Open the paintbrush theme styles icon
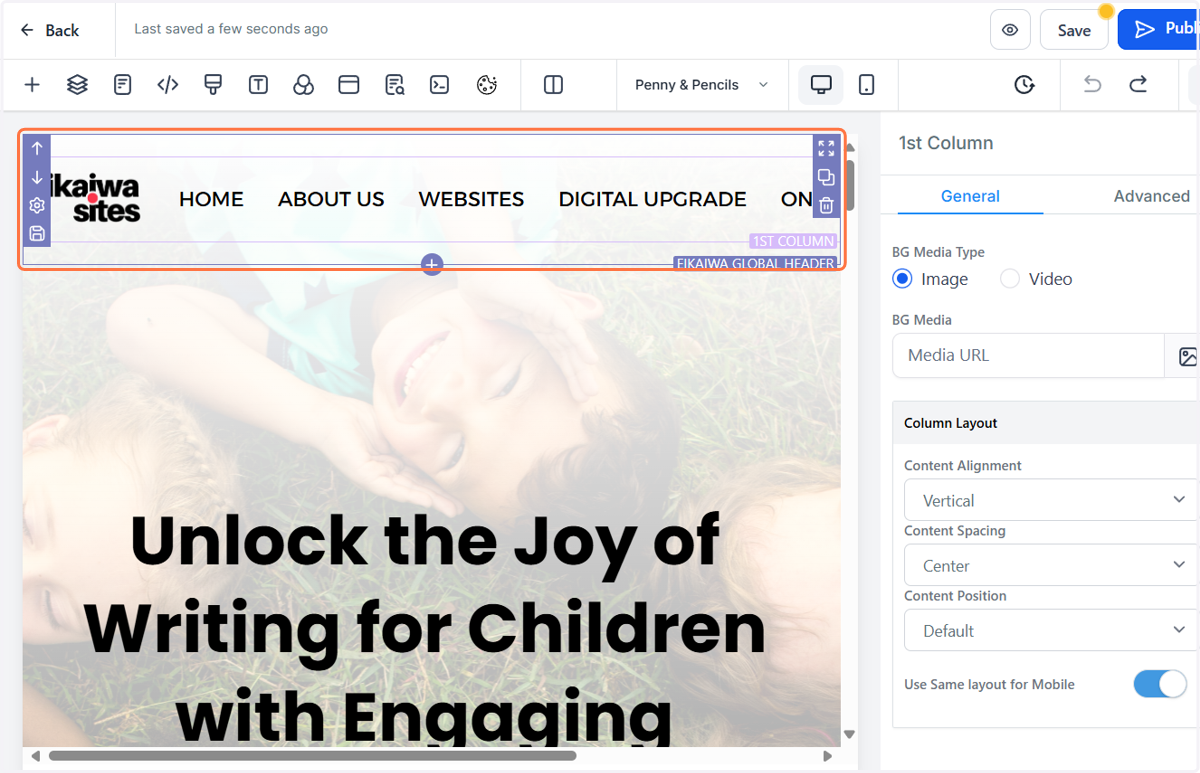The image size is (1200, 773). tap(213, 85)
